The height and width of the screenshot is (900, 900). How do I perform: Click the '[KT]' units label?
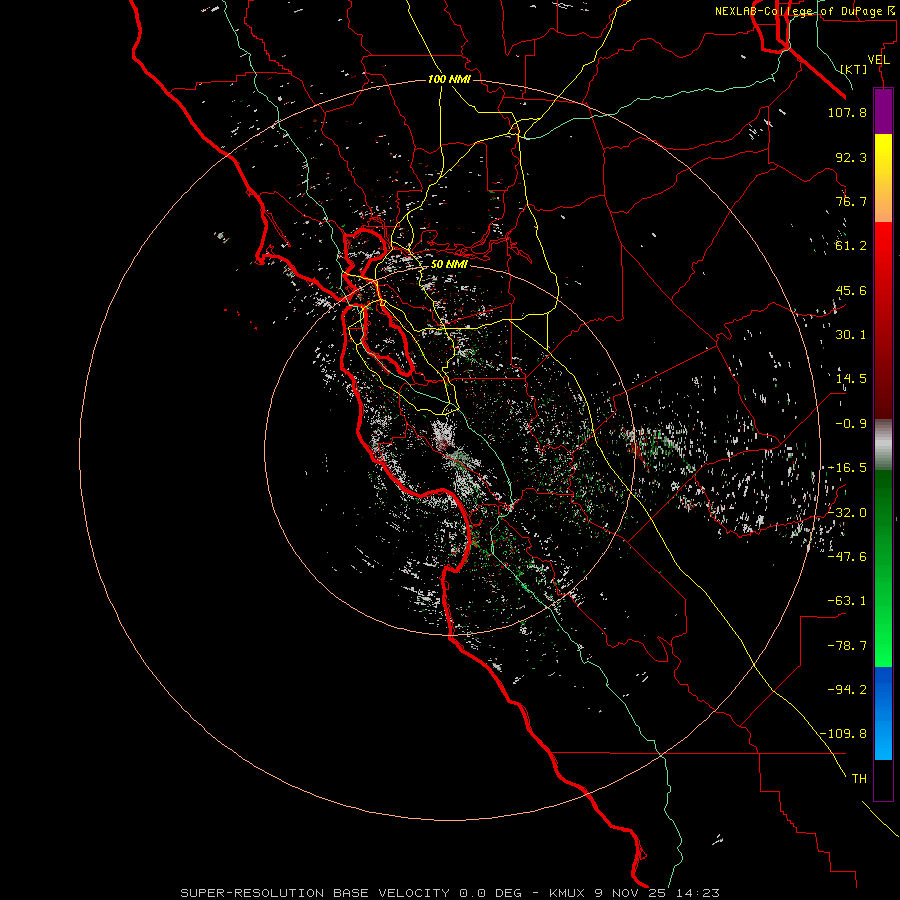point(854,69)
